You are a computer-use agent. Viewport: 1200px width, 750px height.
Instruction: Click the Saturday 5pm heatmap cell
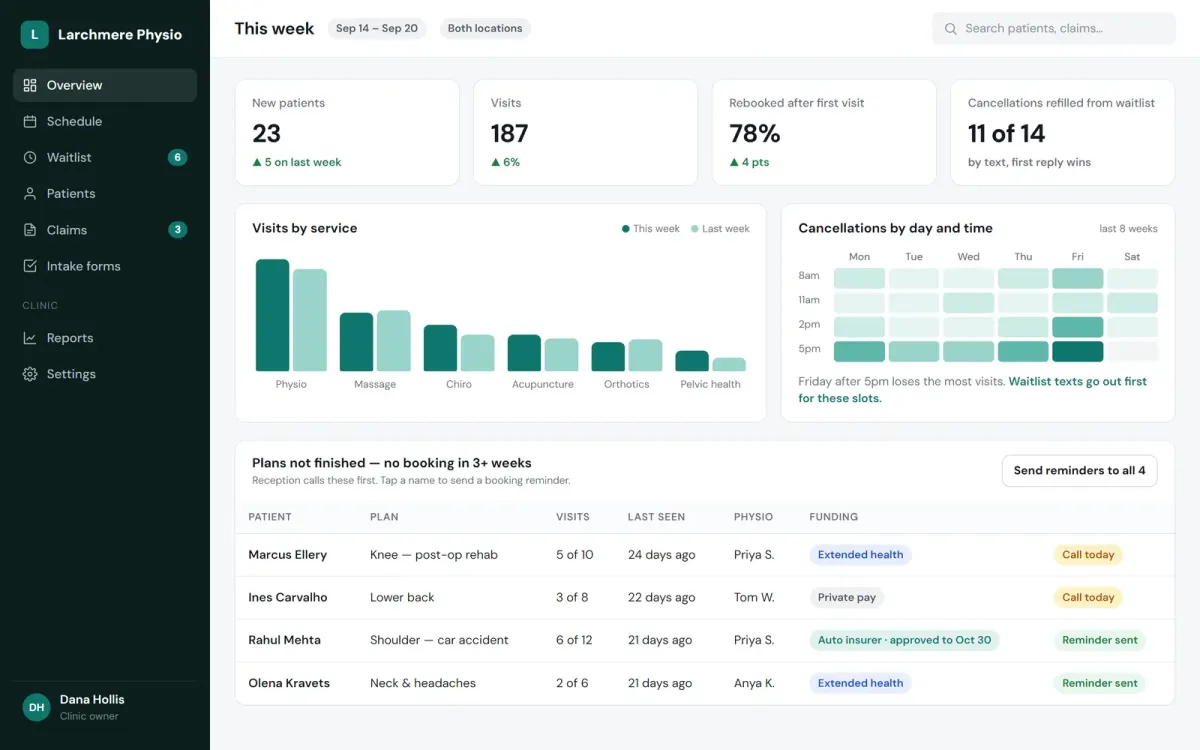point(1132,352)
